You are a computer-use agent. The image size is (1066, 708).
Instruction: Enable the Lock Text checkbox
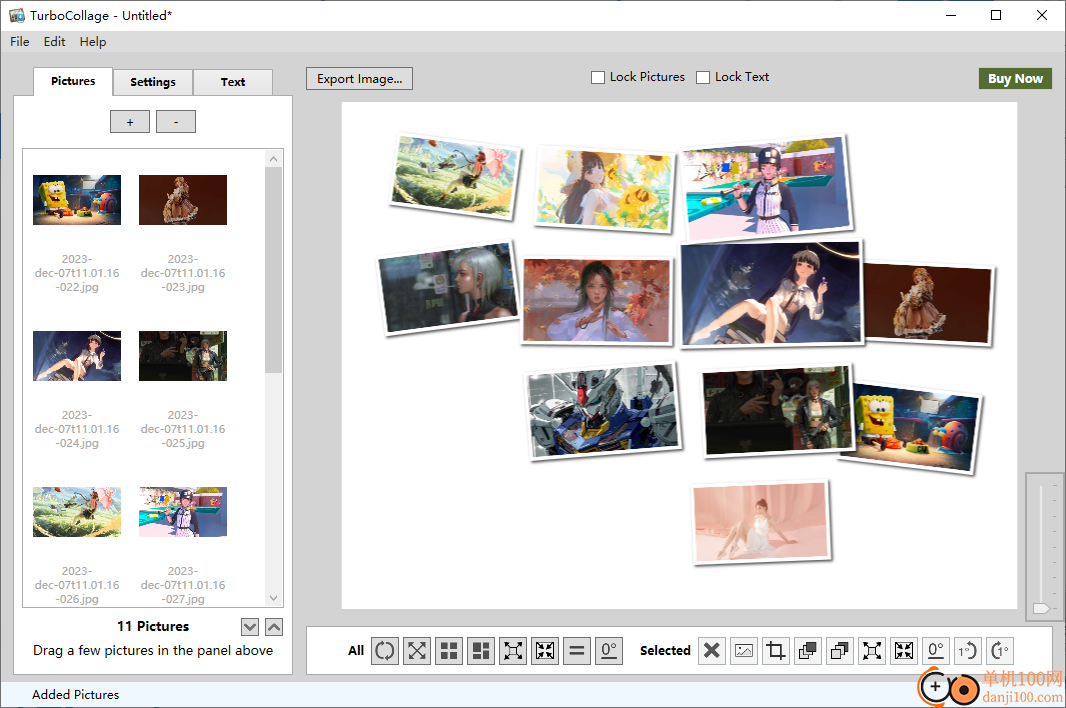pyautogui.click(x=703, y=78)
